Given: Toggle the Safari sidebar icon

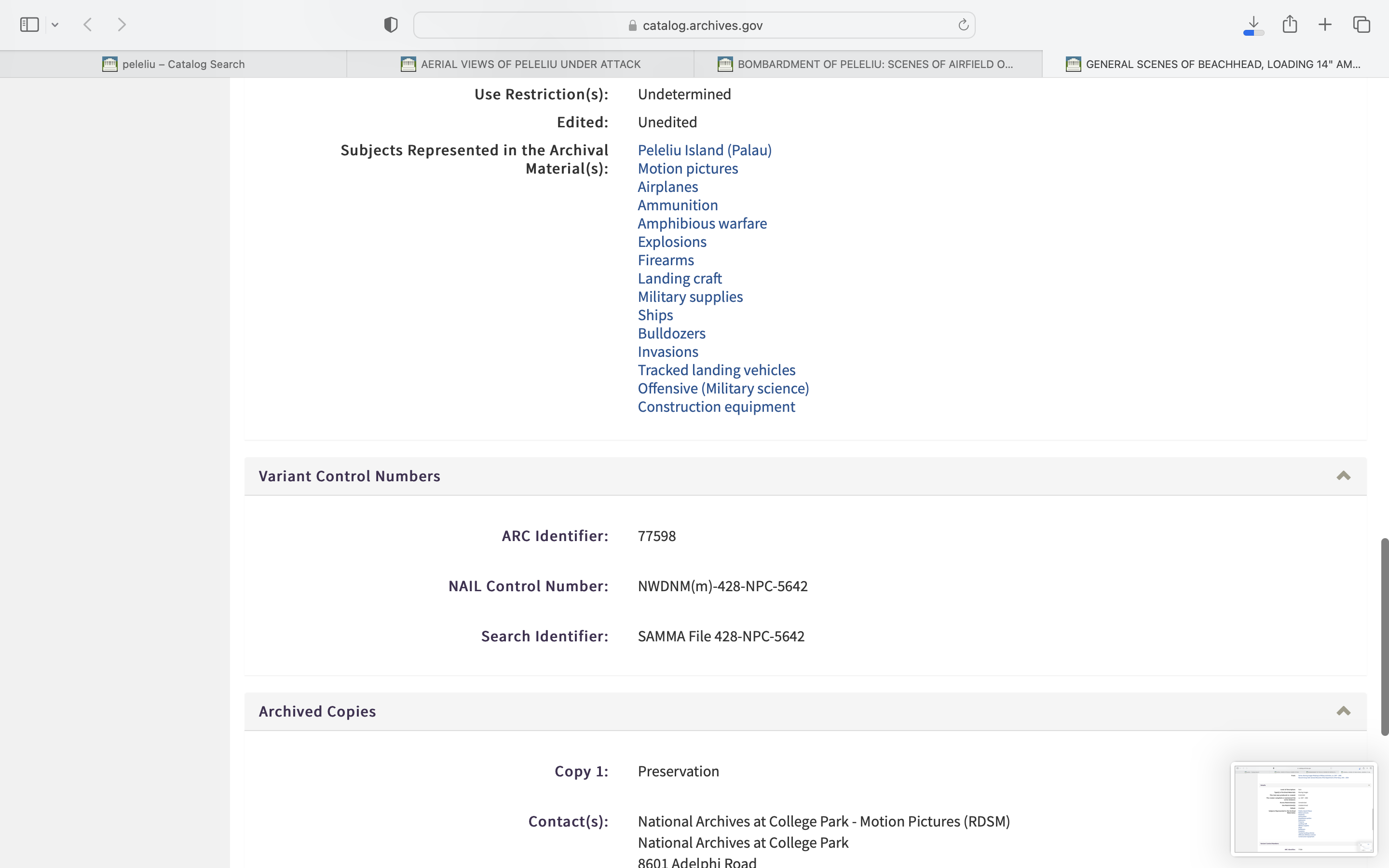Looking at the screenshot, I should (x=29, y=25).
